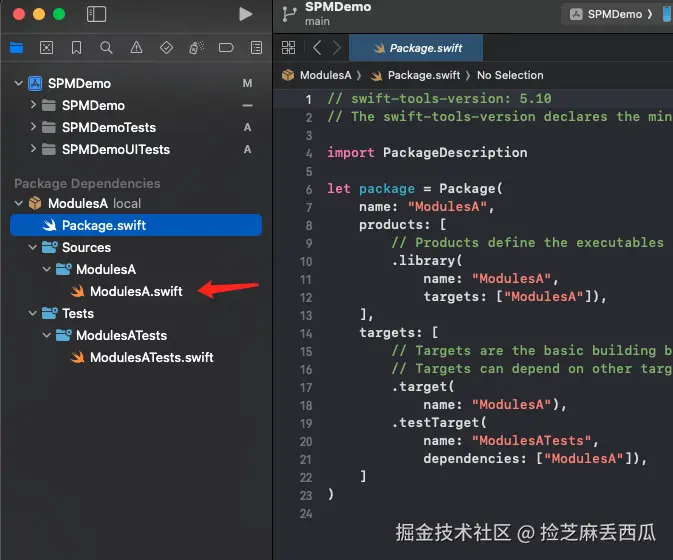Open the Test navigator diamond icon
This screenshot has width=673, height=560.
coord(166,48)
